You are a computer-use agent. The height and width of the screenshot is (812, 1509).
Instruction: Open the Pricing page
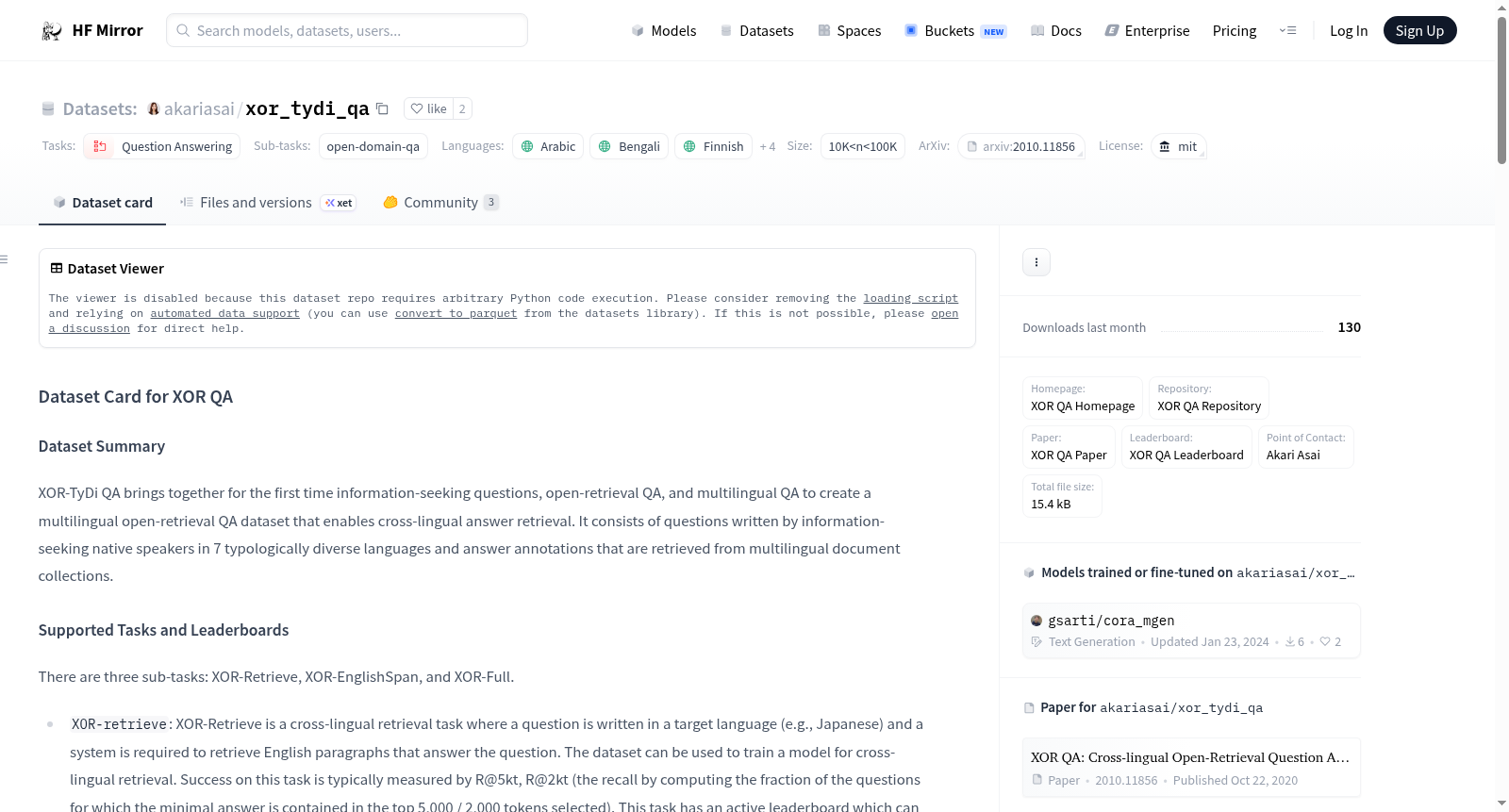point(1235,31)
